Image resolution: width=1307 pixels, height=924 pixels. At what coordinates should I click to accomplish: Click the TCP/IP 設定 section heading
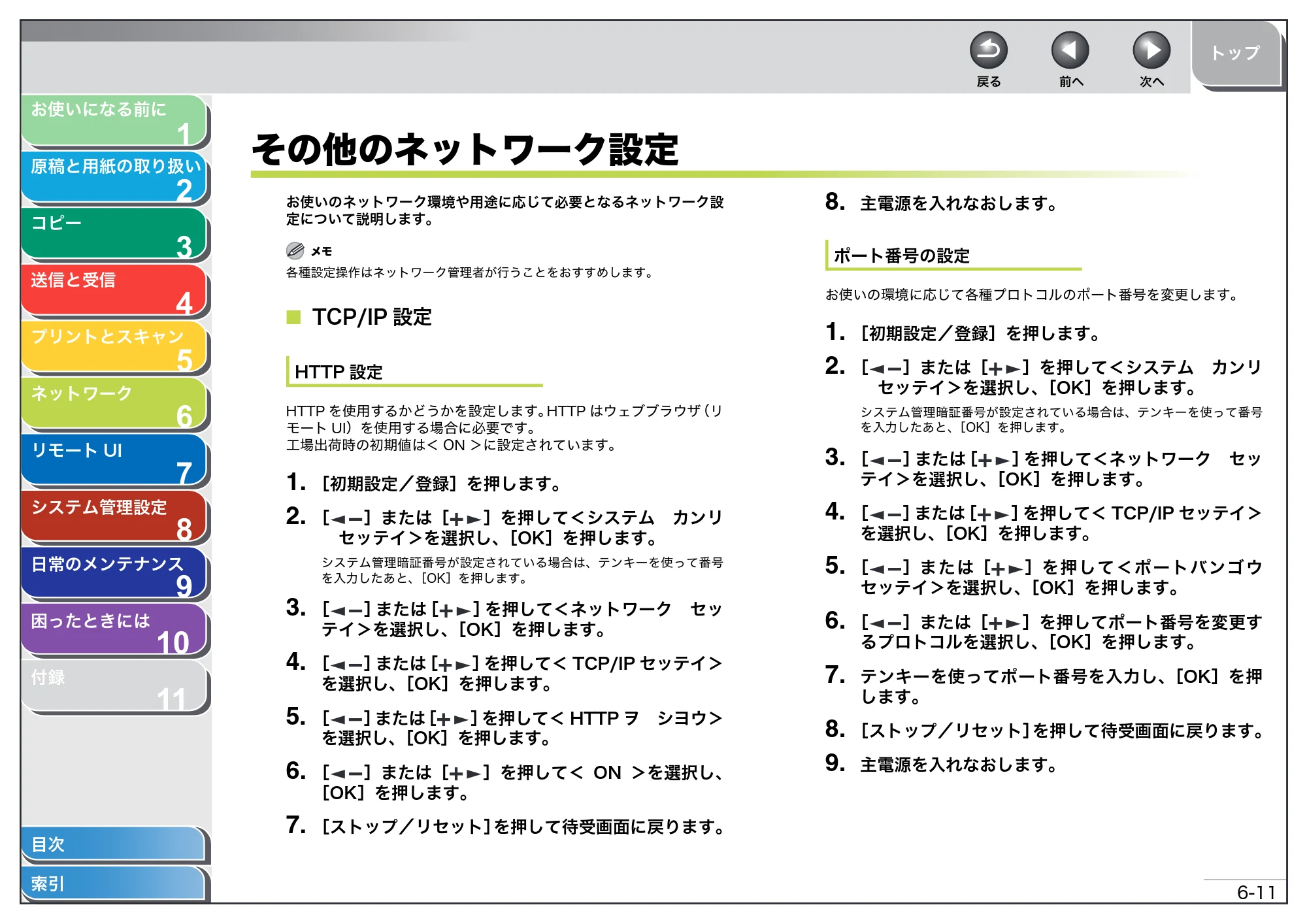372,318
